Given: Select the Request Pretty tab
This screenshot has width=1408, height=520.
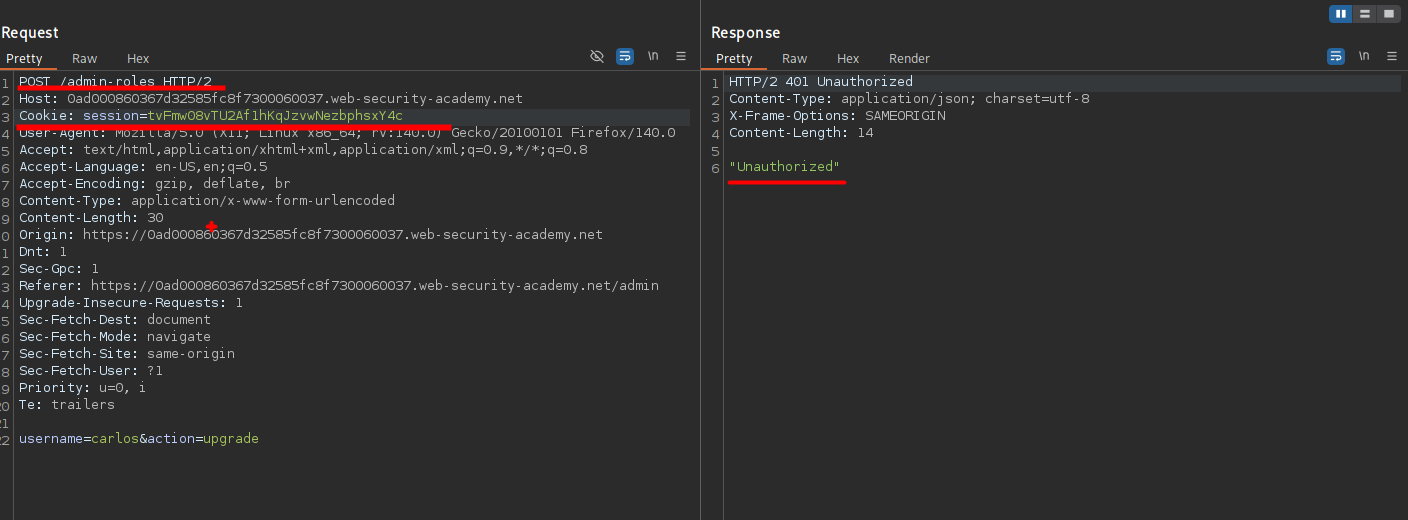Looking at the screenshot, I should [24, 59].
